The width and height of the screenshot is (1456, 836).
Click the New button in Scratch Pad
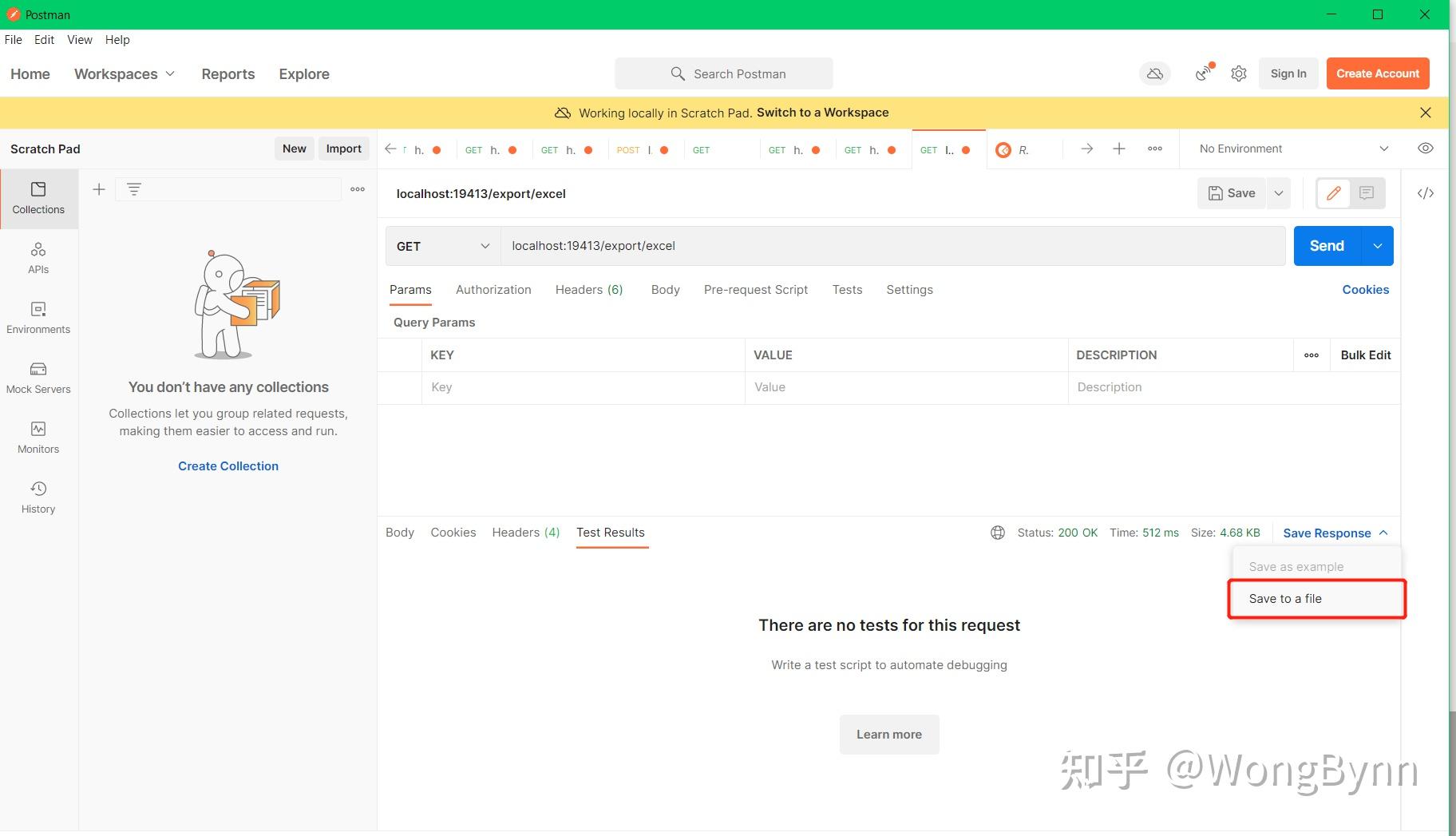[x=295, y=149]
